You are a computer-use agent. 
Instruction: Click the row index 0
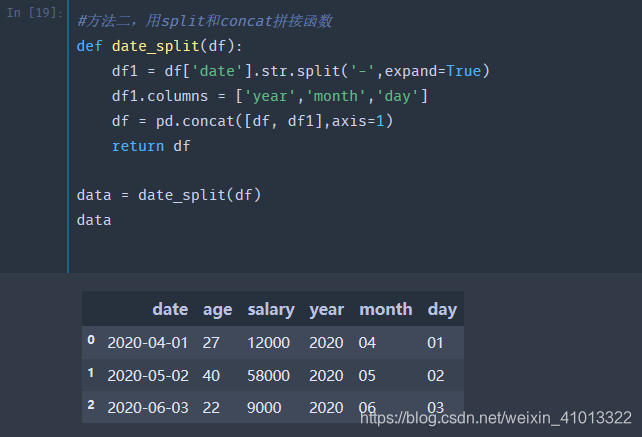(x=91, y=340)
